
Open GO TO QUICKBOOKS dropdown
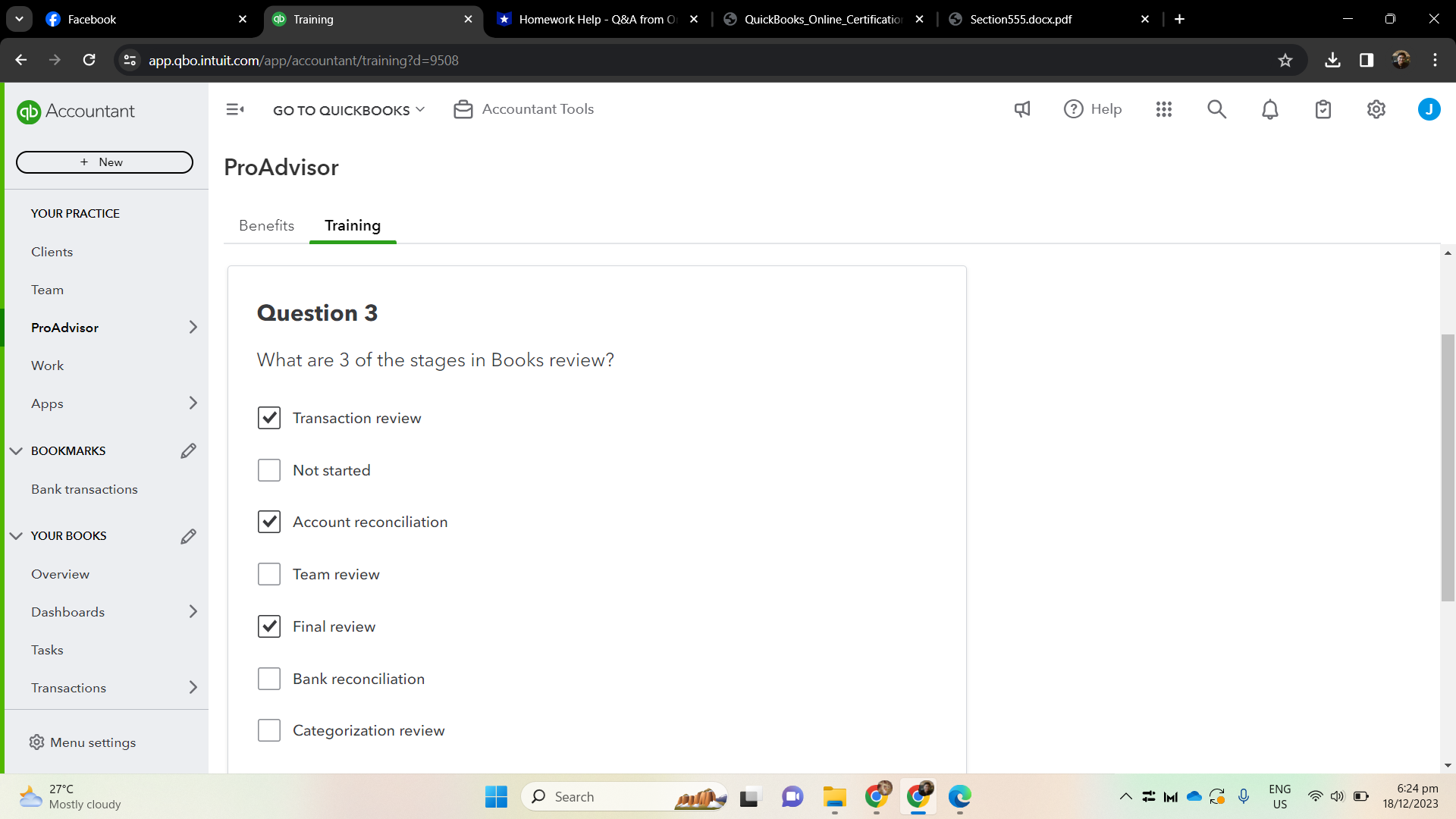(x=349, y=111)
